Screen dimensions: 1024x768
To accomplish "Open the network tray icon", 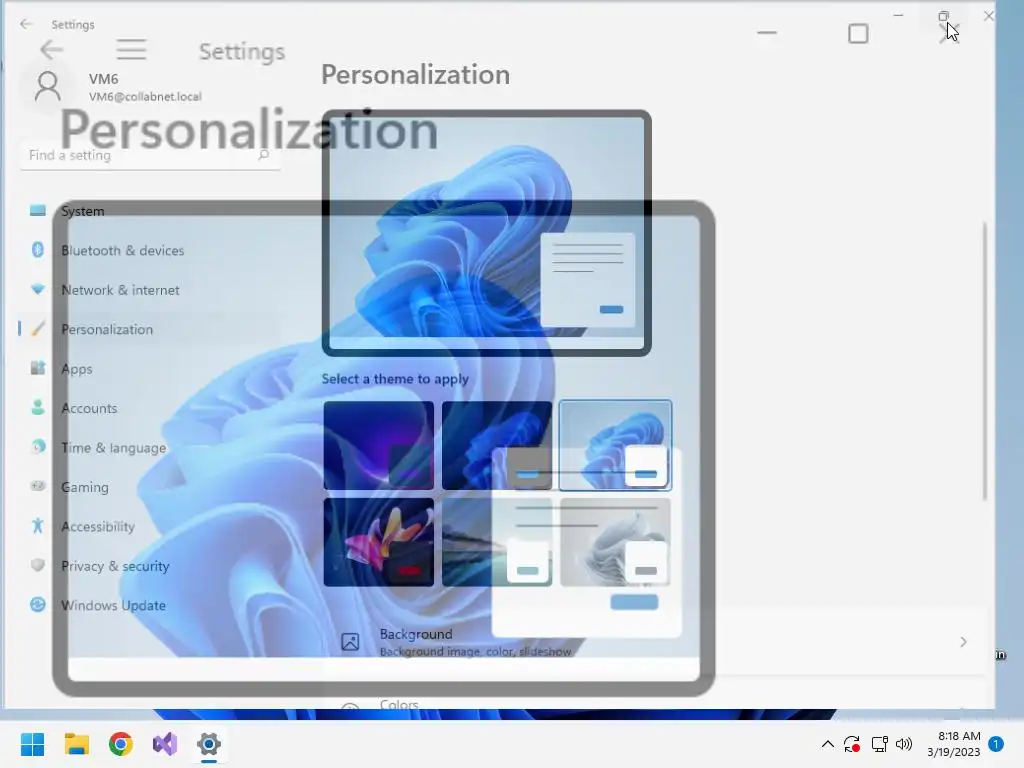I will [880, 744].
